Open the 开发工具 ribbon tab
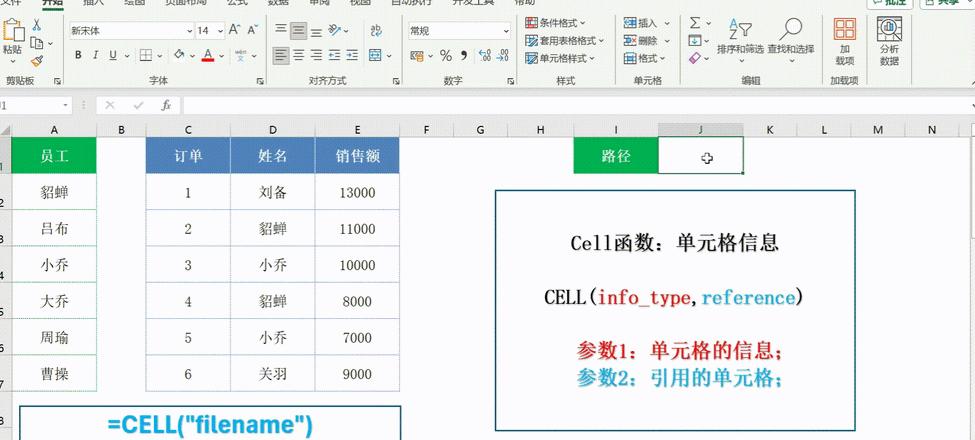 pos(473,2)
